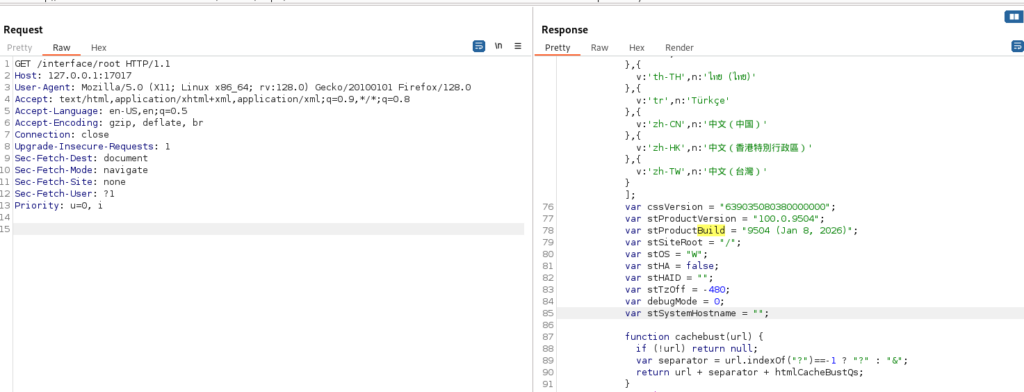
Task: Click the var stHA = false line
Action: (671, 265)
